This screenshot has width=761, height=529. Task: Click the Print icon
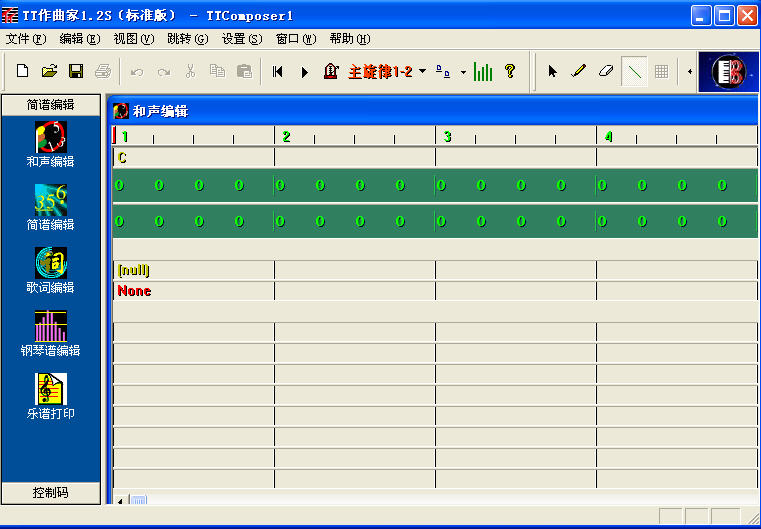(102, 71)
